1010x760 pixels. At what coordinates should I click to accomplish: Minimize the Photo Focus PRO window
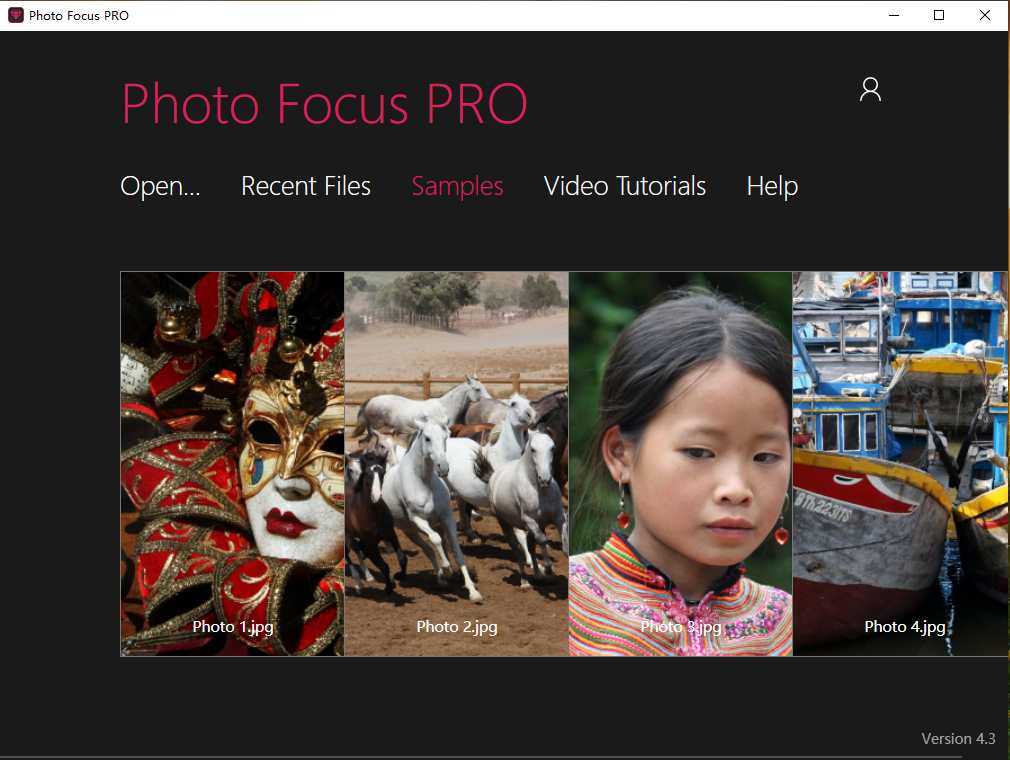click(x=893, y=15)
